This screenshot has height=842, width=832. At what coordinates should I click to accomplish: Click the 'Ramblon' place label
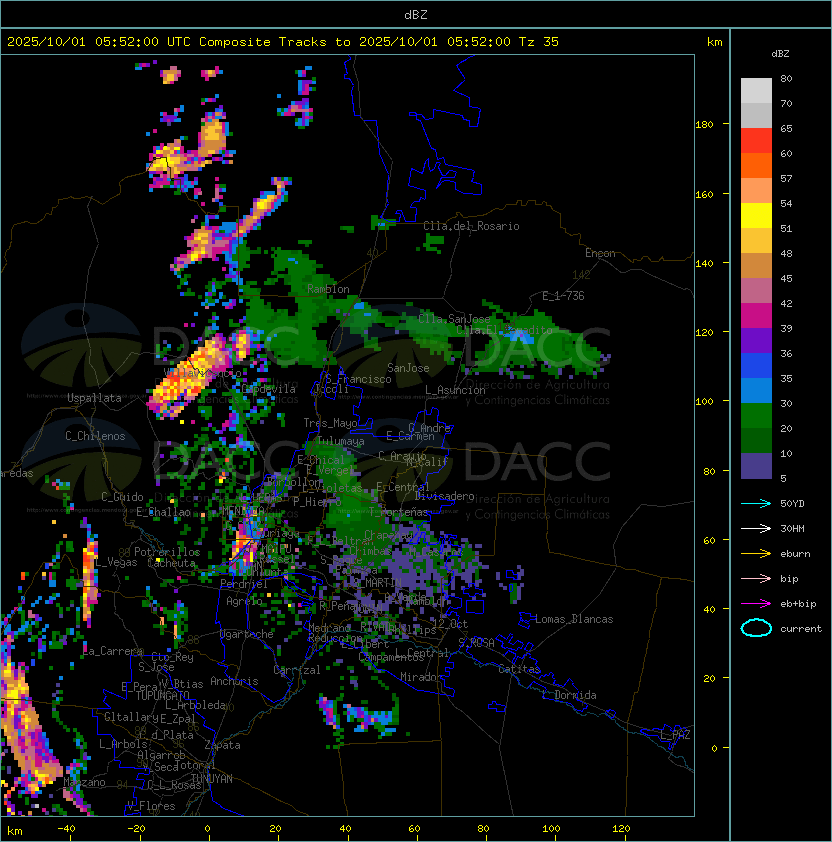point(328,289)
